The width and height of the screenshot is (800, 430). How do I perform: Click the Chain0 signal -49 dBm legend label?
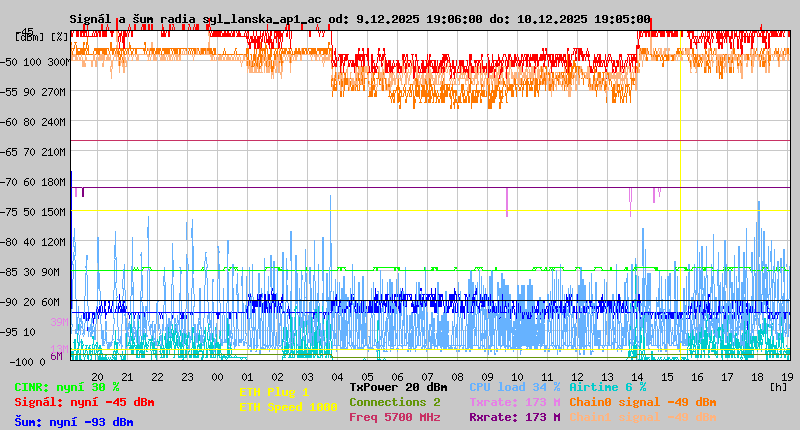642,402
